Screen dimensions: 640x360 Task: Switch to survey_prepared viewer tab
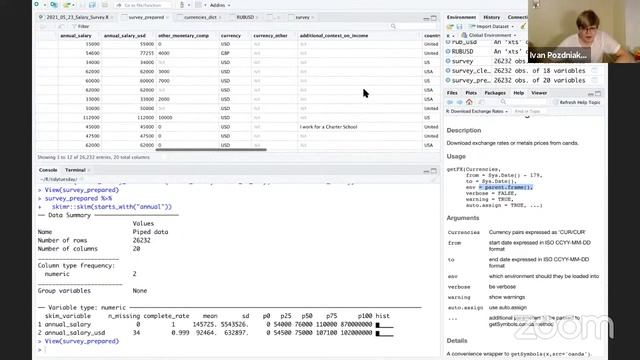[x=146, y=18]
